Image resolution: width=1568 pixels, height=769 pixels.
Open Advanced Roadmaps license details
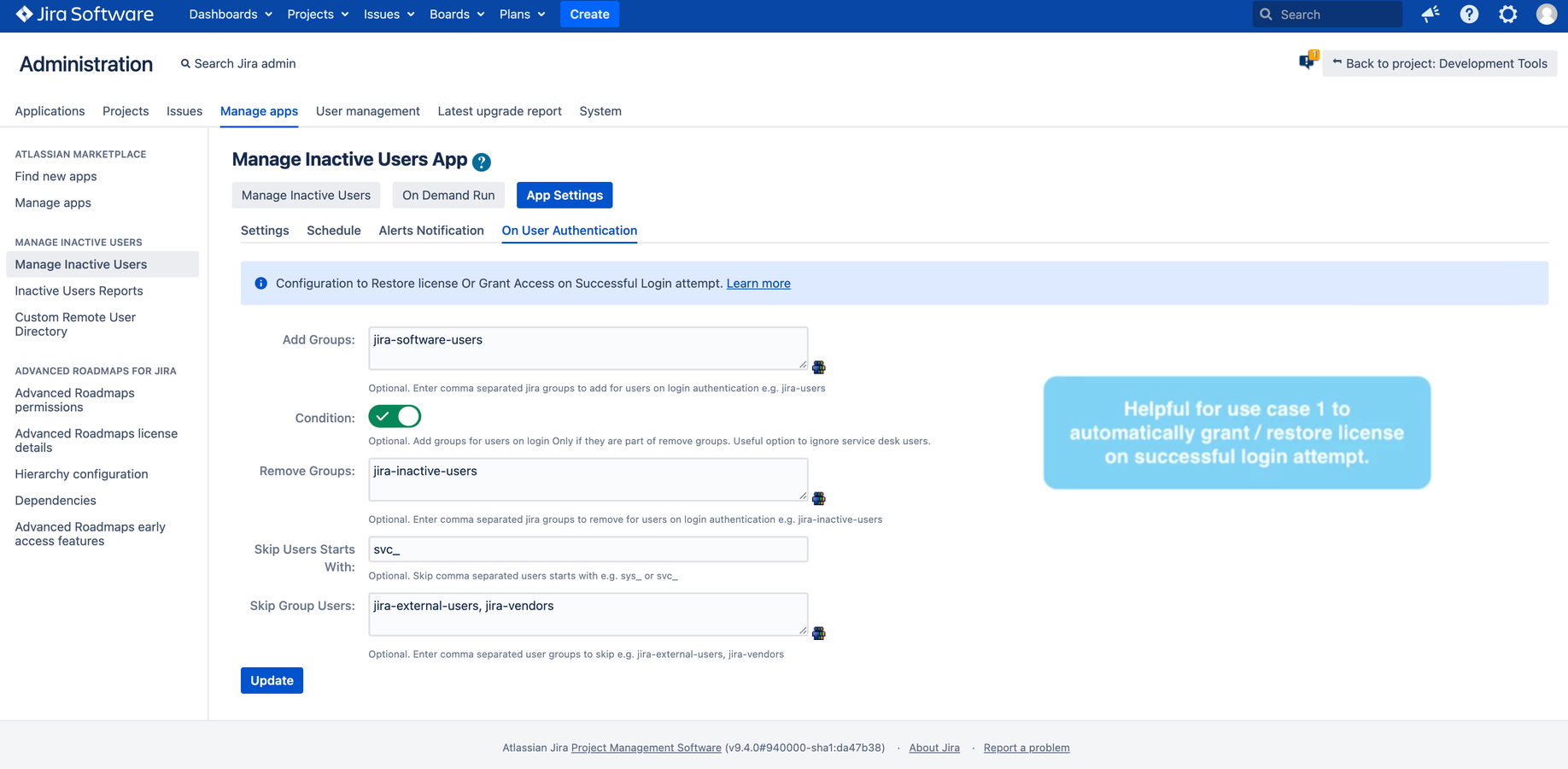[97, 440]
